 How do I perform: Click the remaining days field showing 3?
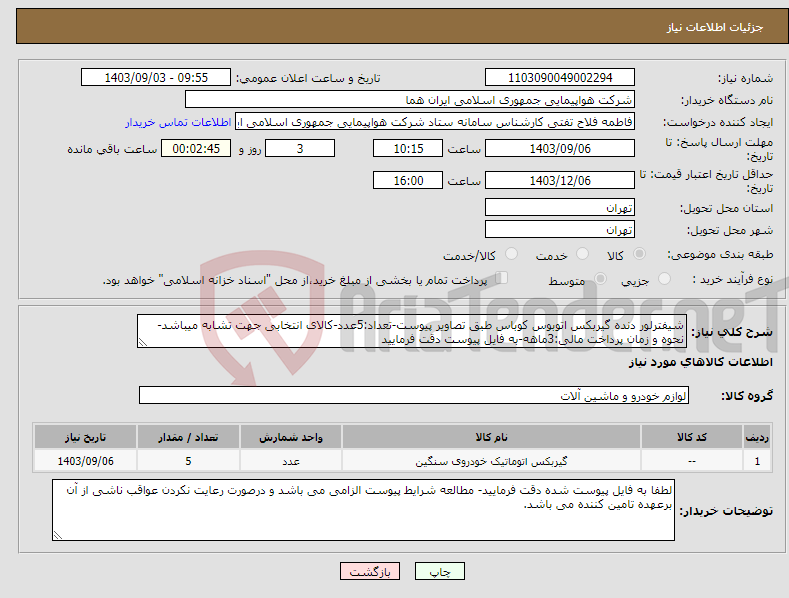300,148
